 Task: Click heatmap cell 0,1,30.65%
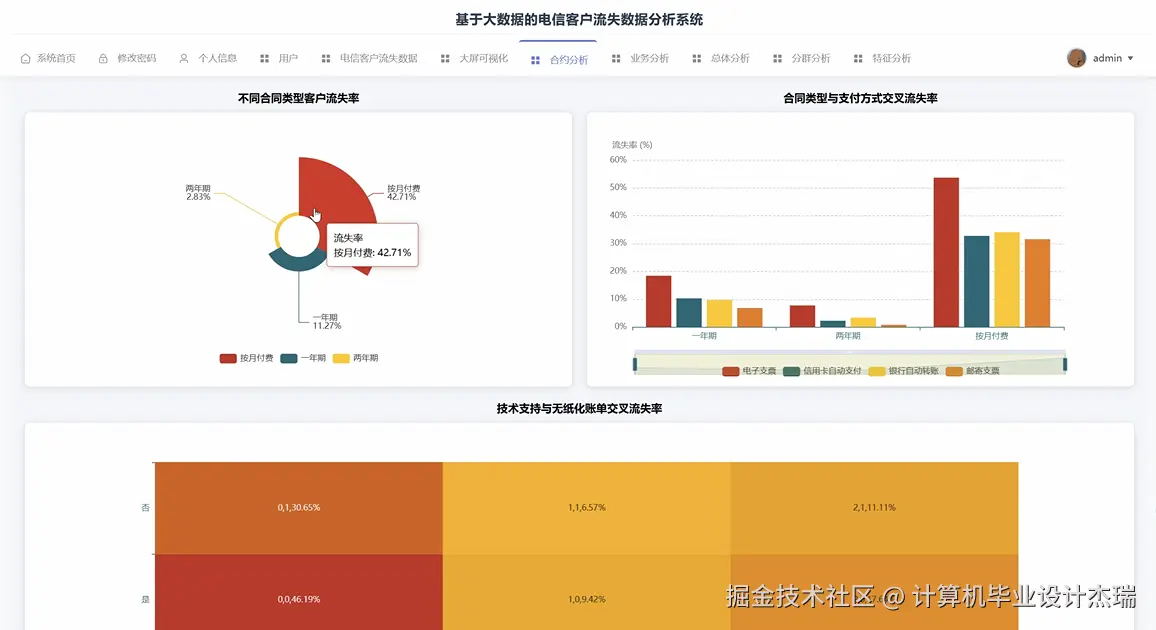pos(299,508)
